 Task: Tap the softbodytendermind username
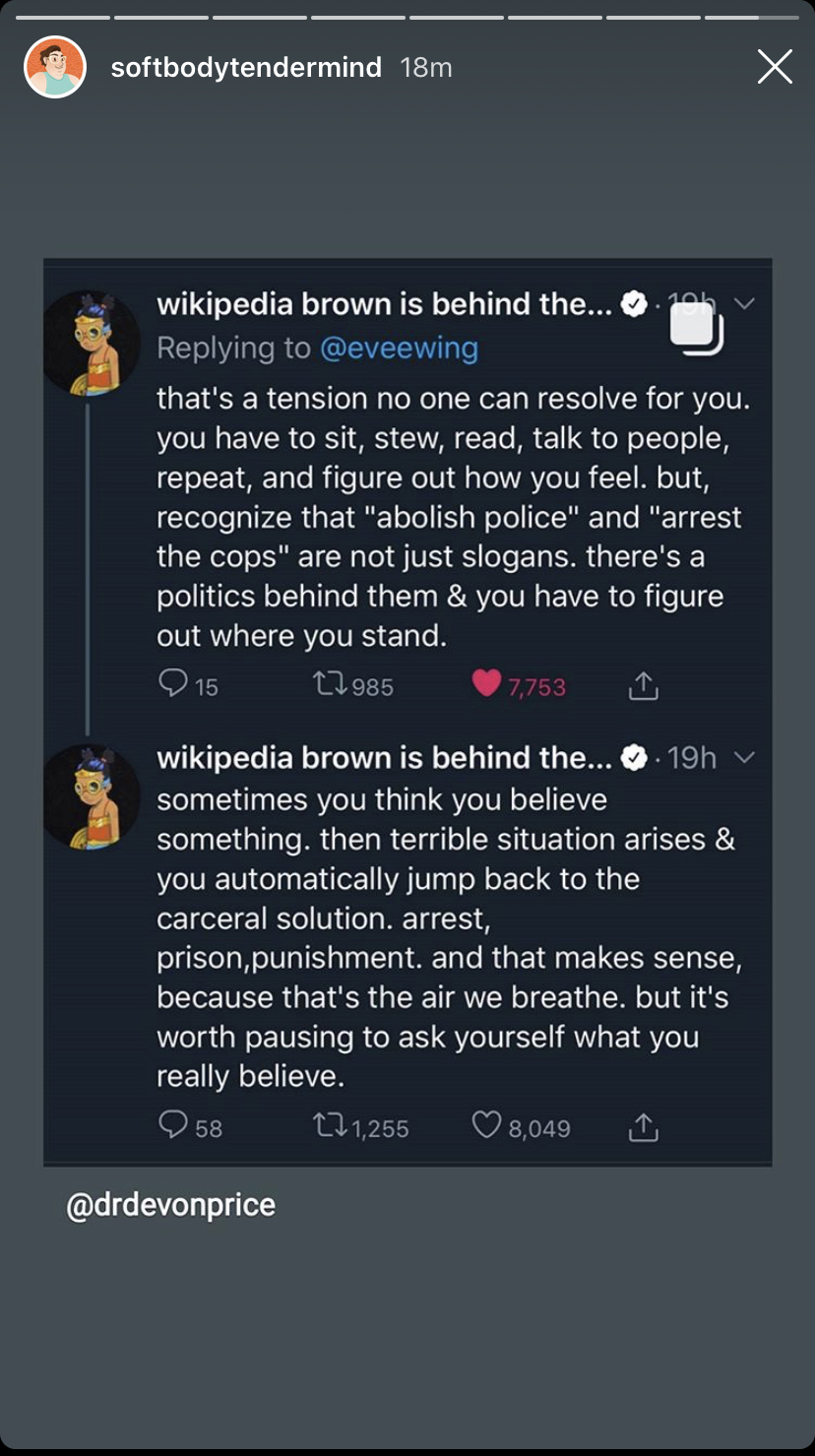(x=246, y=67)
